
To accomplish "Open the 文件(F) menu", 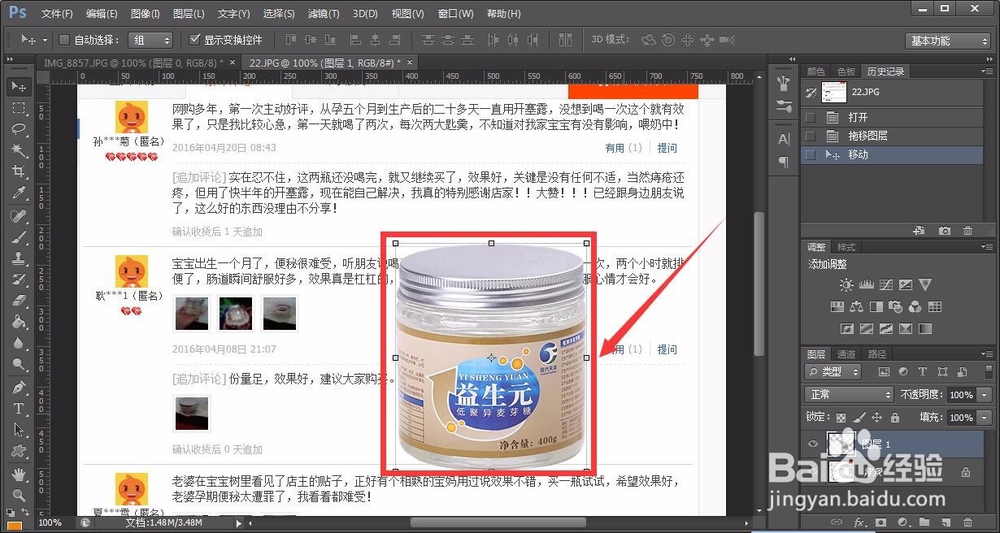I will tap(57, 13).
